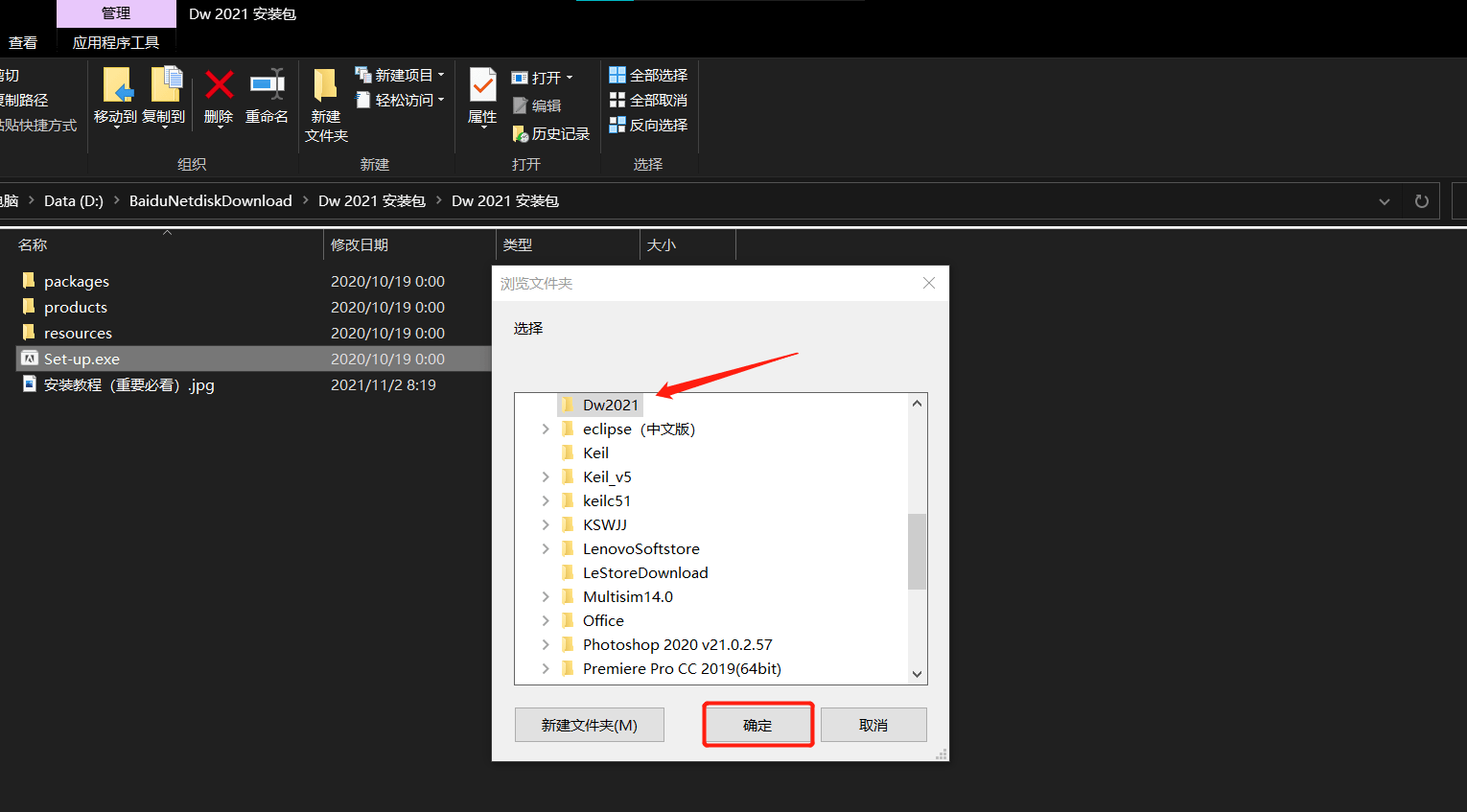Select the Set-up.exe file row
This screenshot has height=812, width=1467.
[x=254, y=359]
